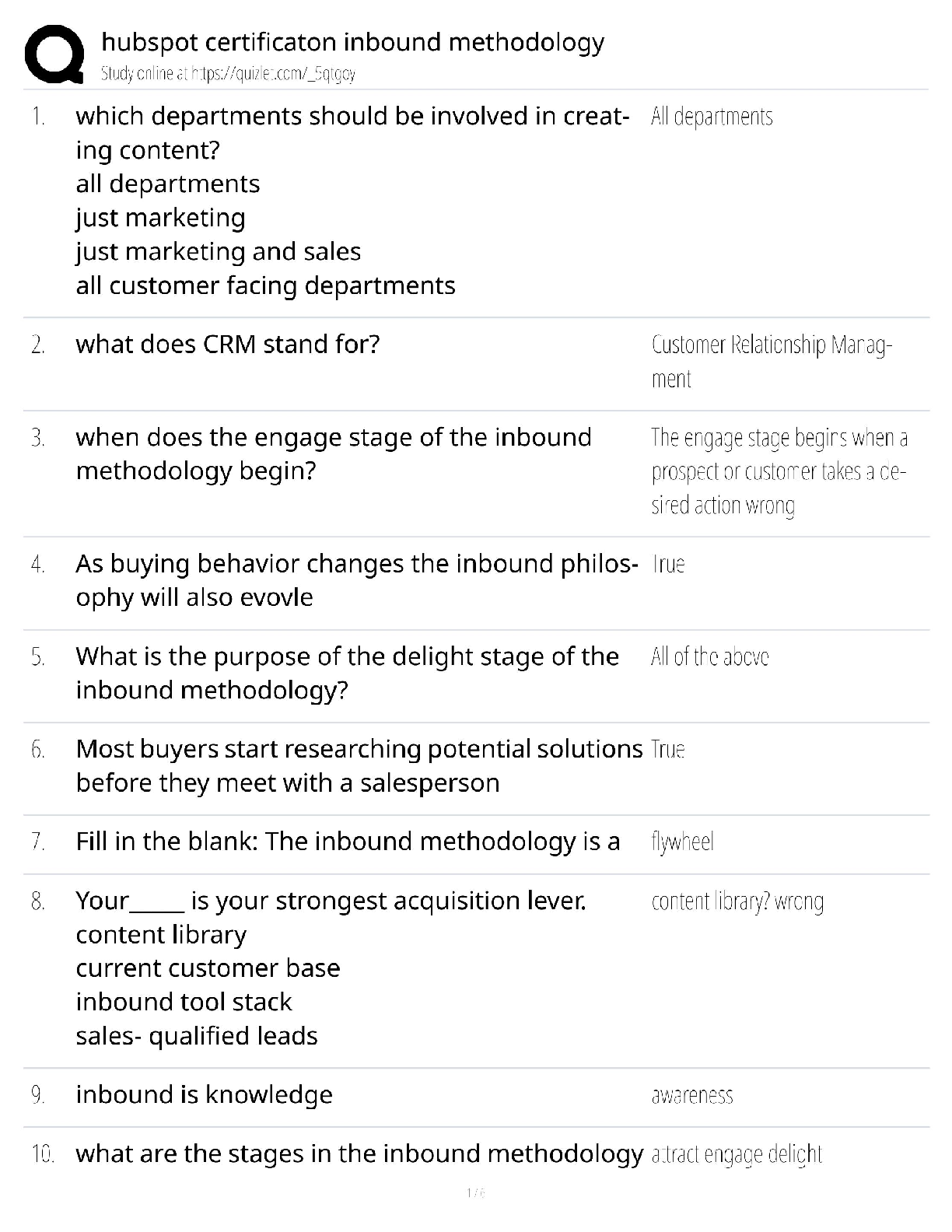The image size is (952, 1232).
Task: Select the 'just marketing' answer option
Action: pos(160,218)
